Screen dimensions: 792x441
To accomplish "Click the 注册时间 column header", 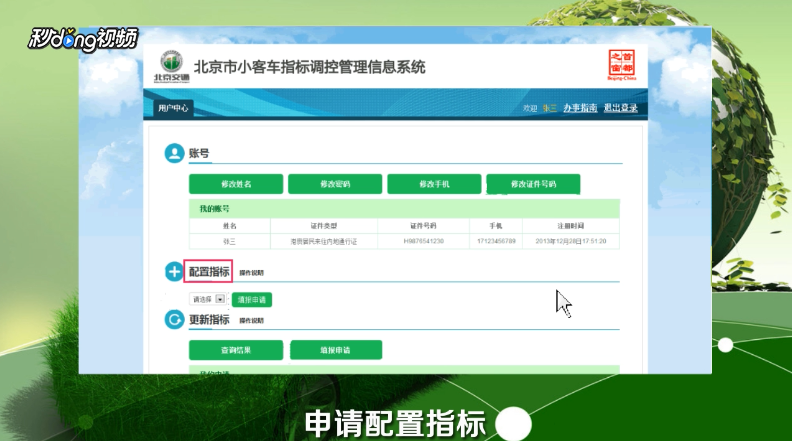I will pos(571,226).
